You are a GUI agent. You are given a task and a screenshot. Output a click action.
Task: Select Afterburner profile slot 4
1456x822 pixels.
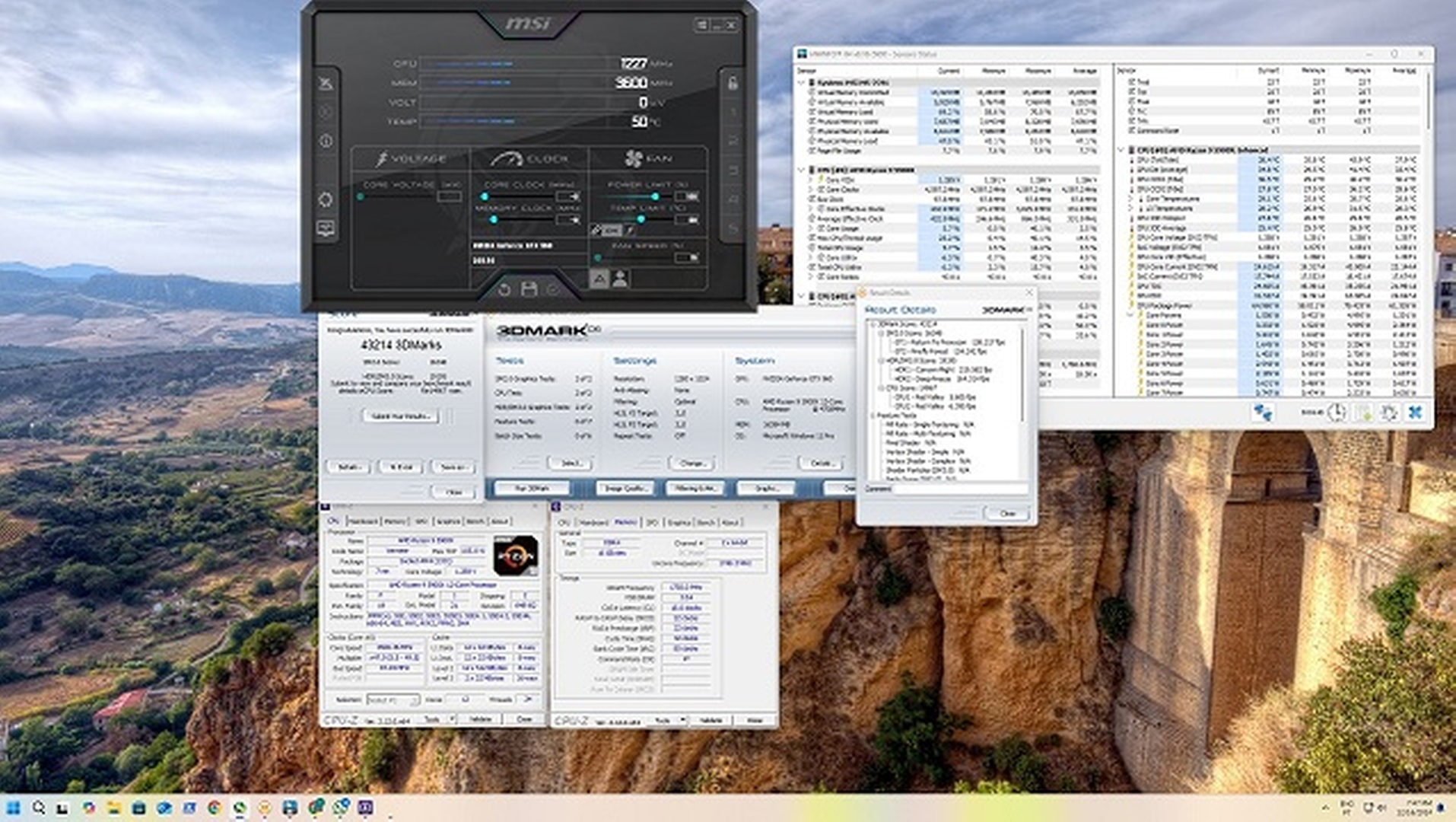pos(733,199)
